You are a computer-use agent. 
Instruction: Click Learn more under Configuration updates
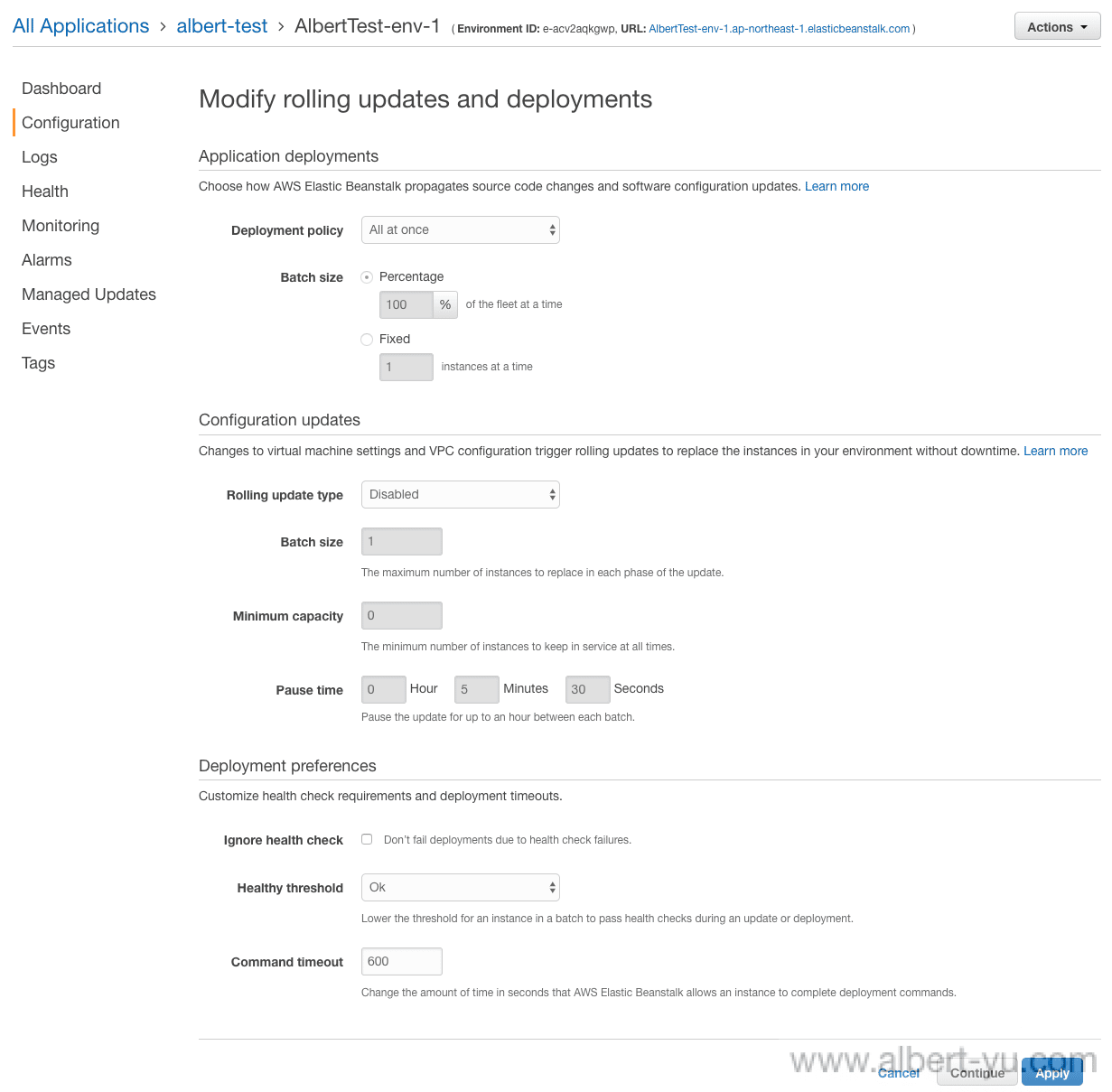(x=1056, y=451)
